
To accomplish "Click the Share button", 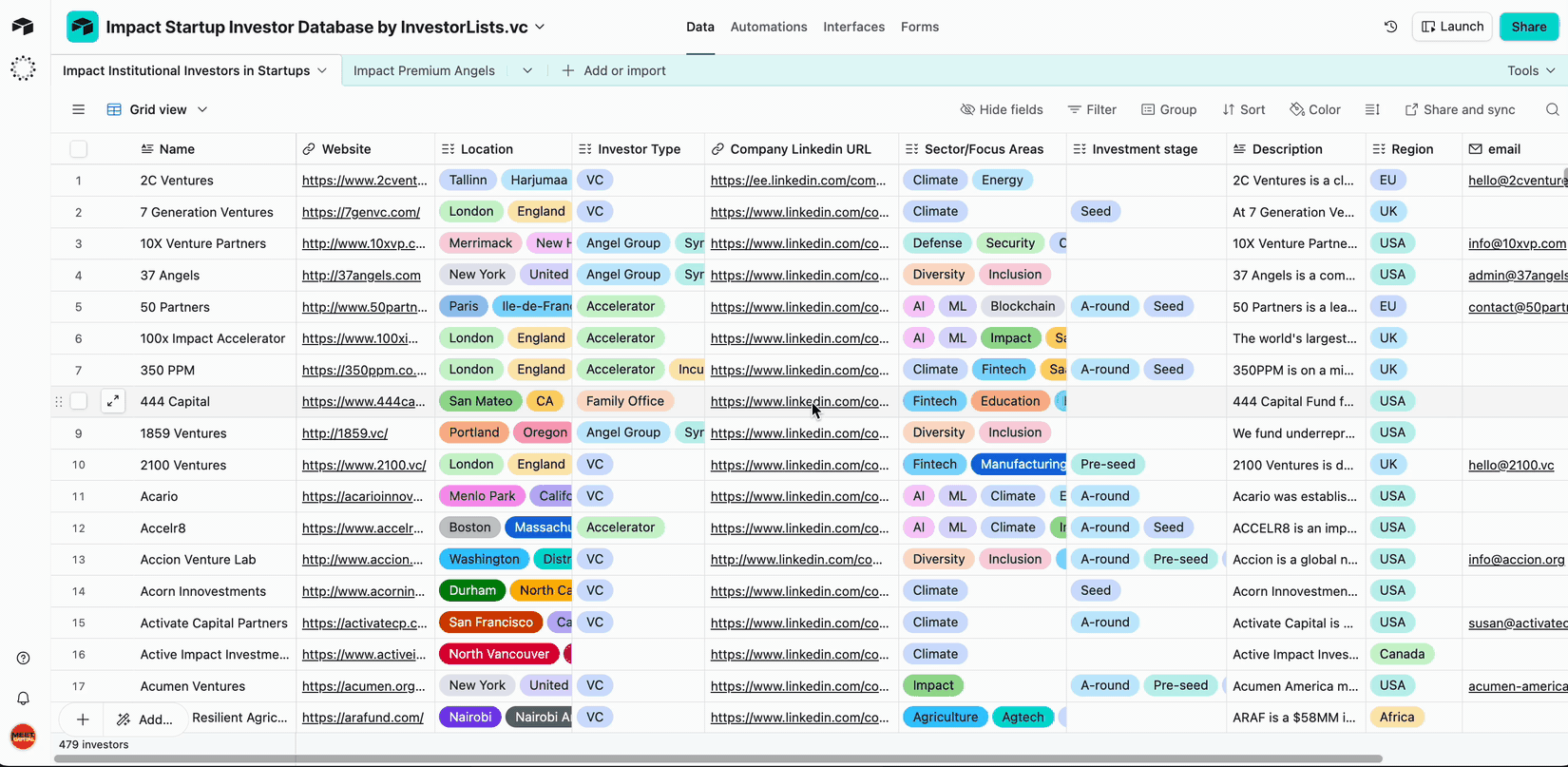I will click(1528, 27).
